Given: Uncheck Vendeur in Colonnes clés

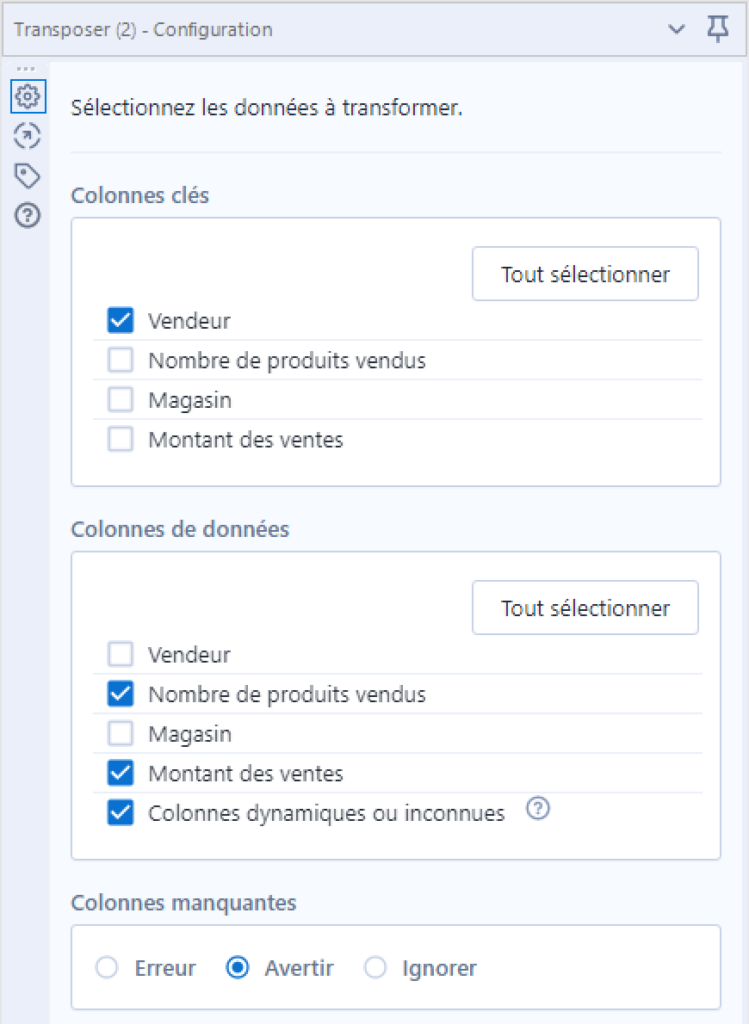Looking at the screenshot, I should point(121,320).
